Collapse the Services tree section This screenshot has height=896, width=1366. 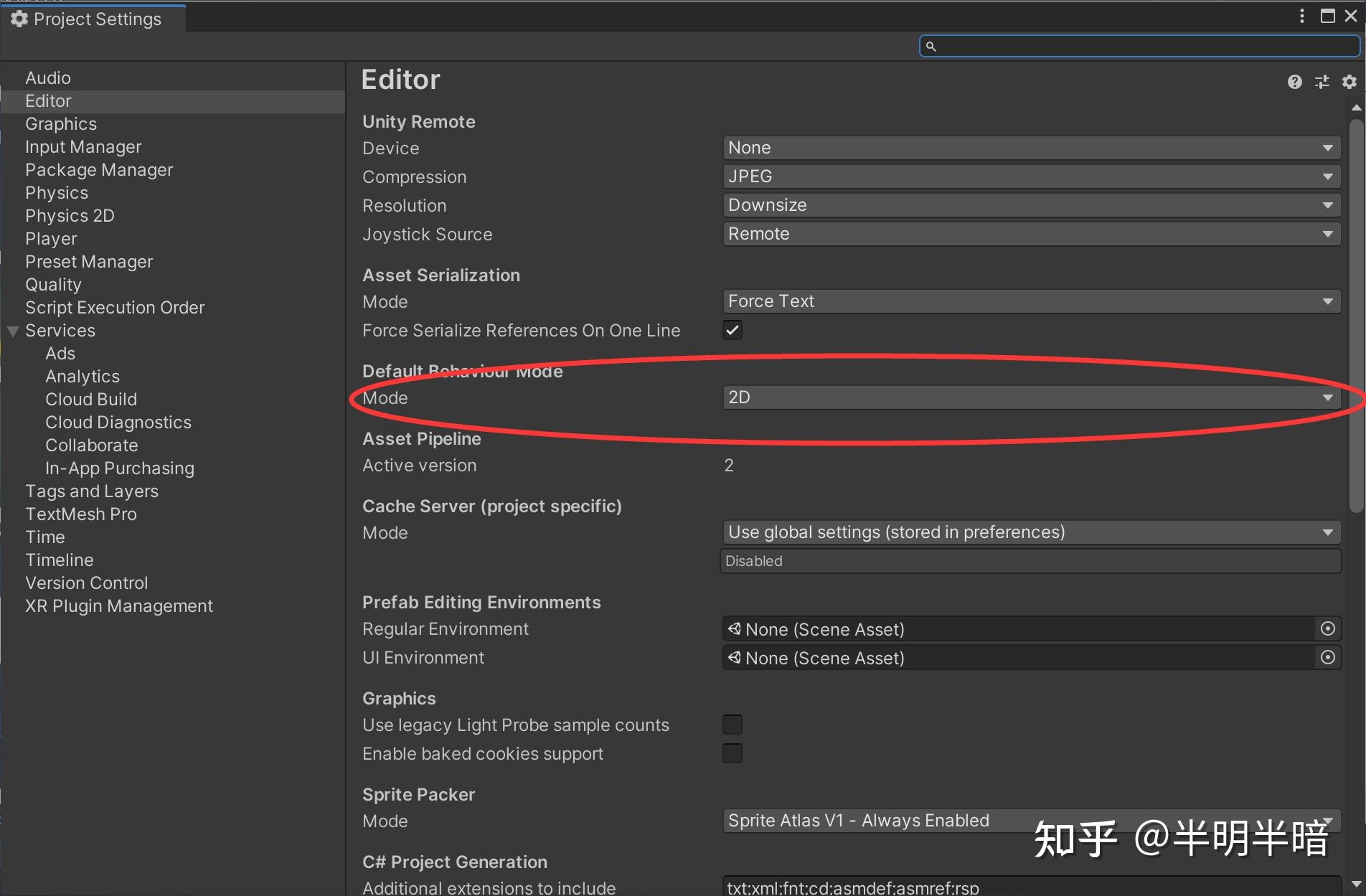pyautogui.click(x=12, y=331)
